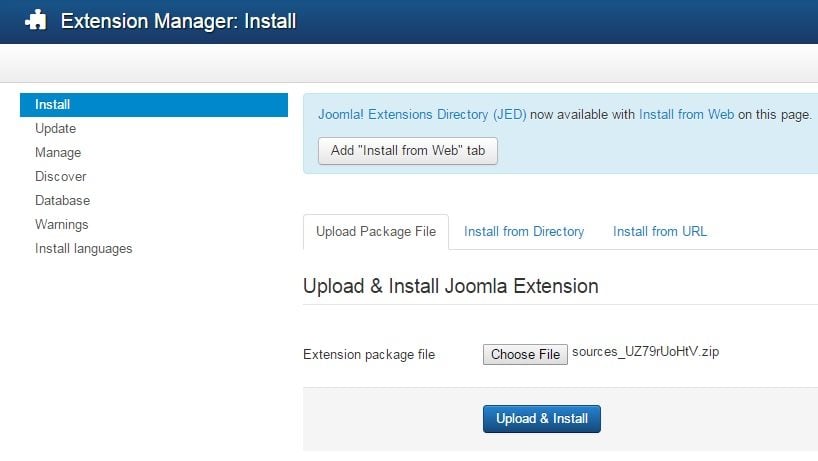This screenshot has width=818, height=461.
Task: Open Install languages in the sidebar
Action: click(83, 249)
